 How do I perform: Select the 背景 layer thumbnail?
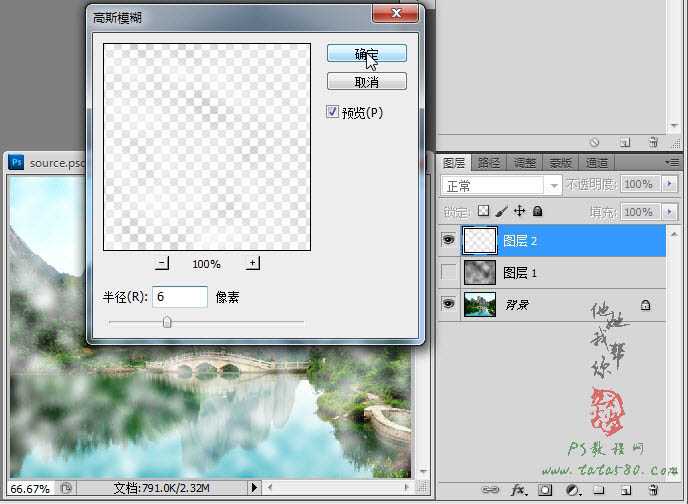[x=480, y=304]
